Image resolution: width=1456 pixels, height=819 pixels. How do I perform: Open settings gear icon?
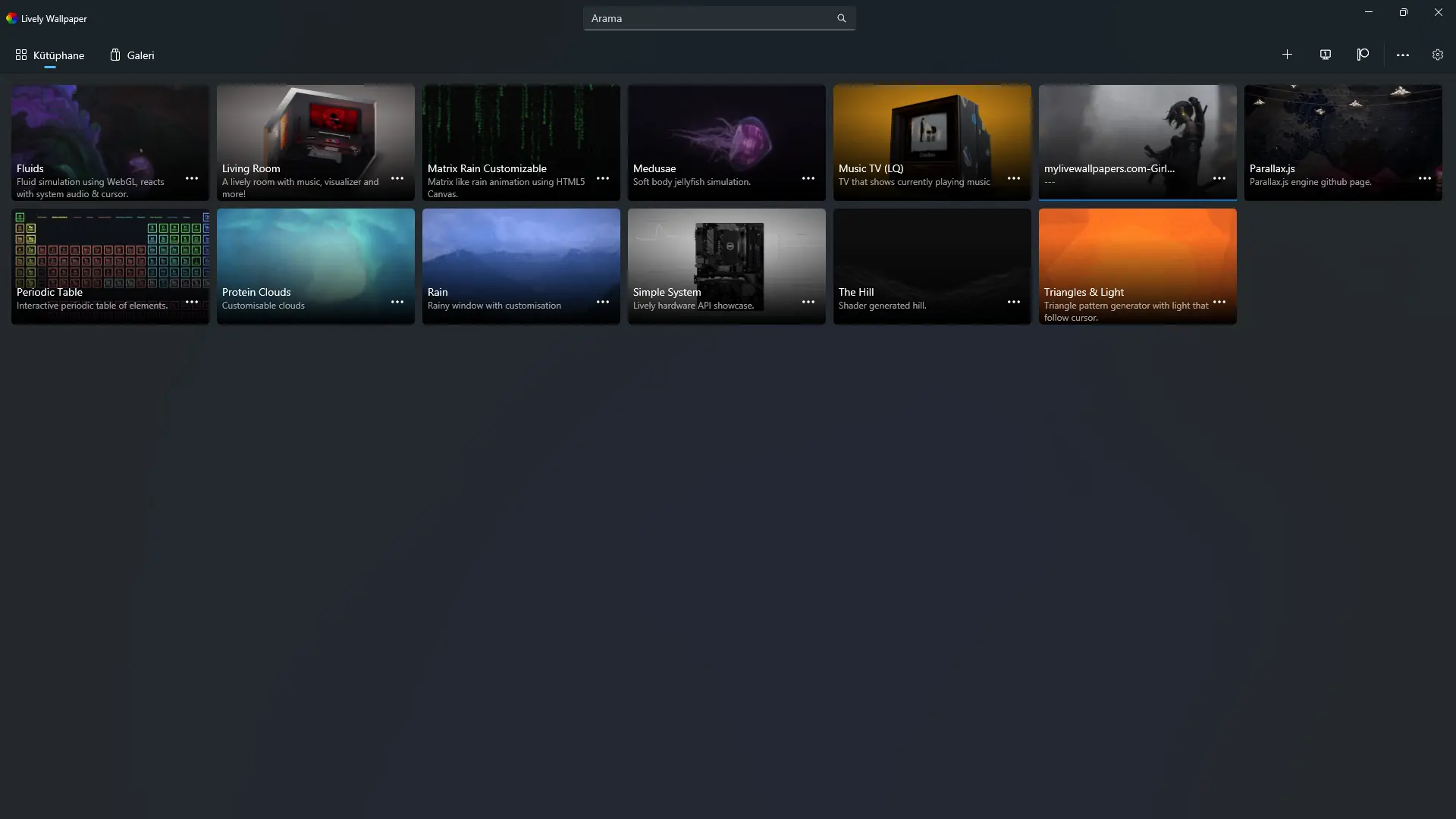click(1438, 55)
